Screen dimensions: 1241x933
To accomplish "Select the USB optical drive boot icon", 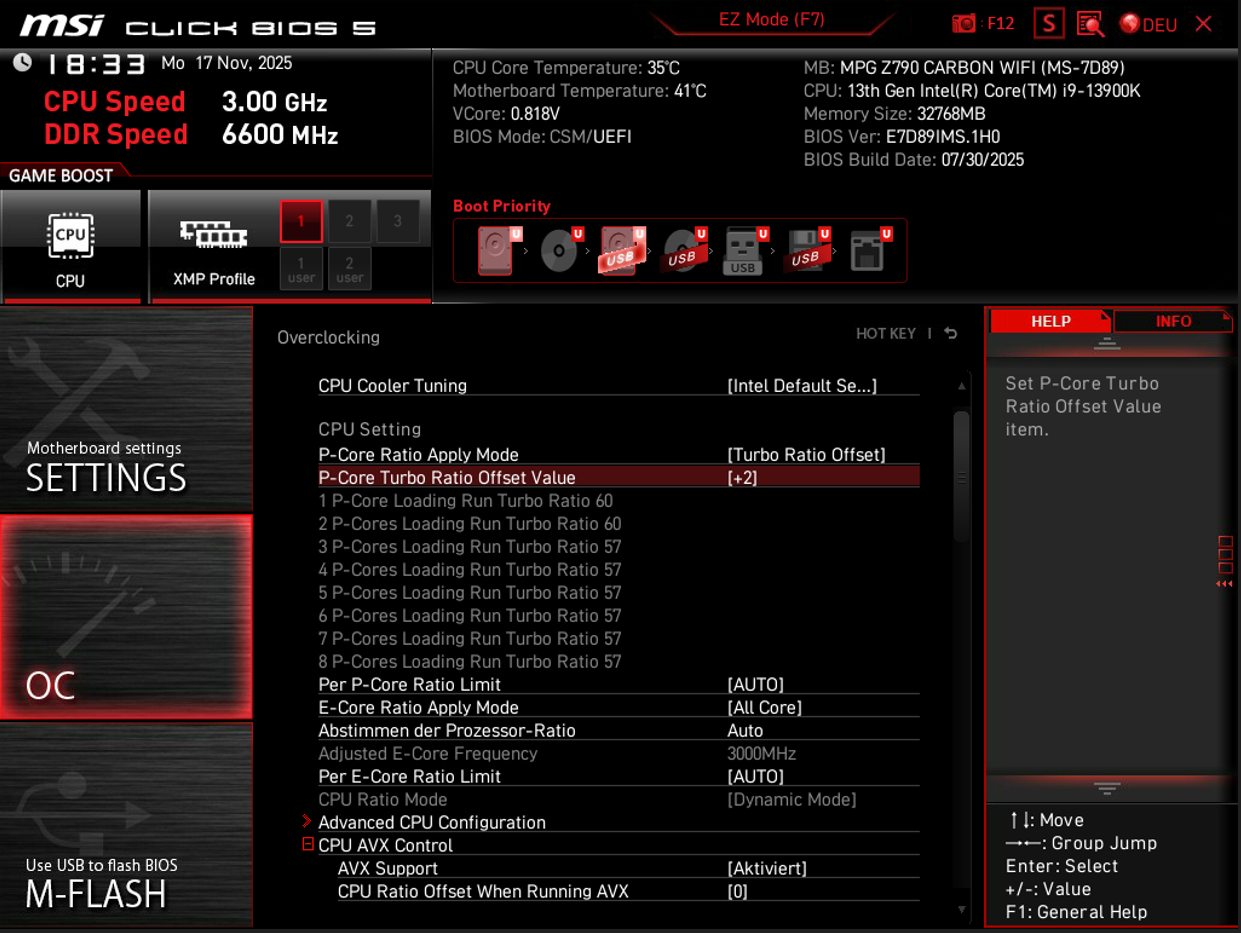I will (684, 250).
